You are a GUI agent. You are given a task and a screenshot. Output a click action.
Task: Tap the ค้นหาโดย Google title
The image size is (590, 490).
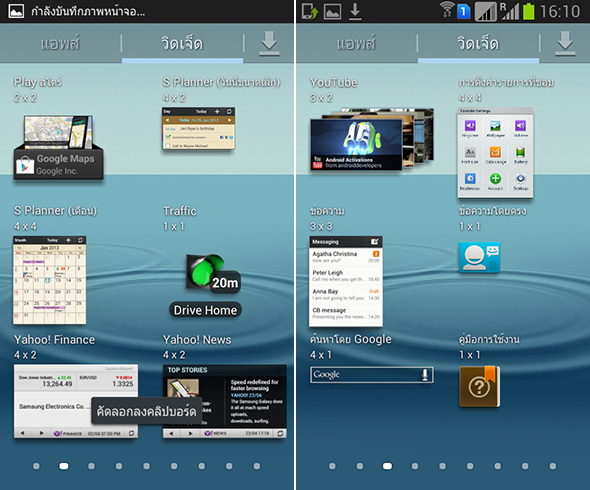pyautogui.click(x=350, y=339)
